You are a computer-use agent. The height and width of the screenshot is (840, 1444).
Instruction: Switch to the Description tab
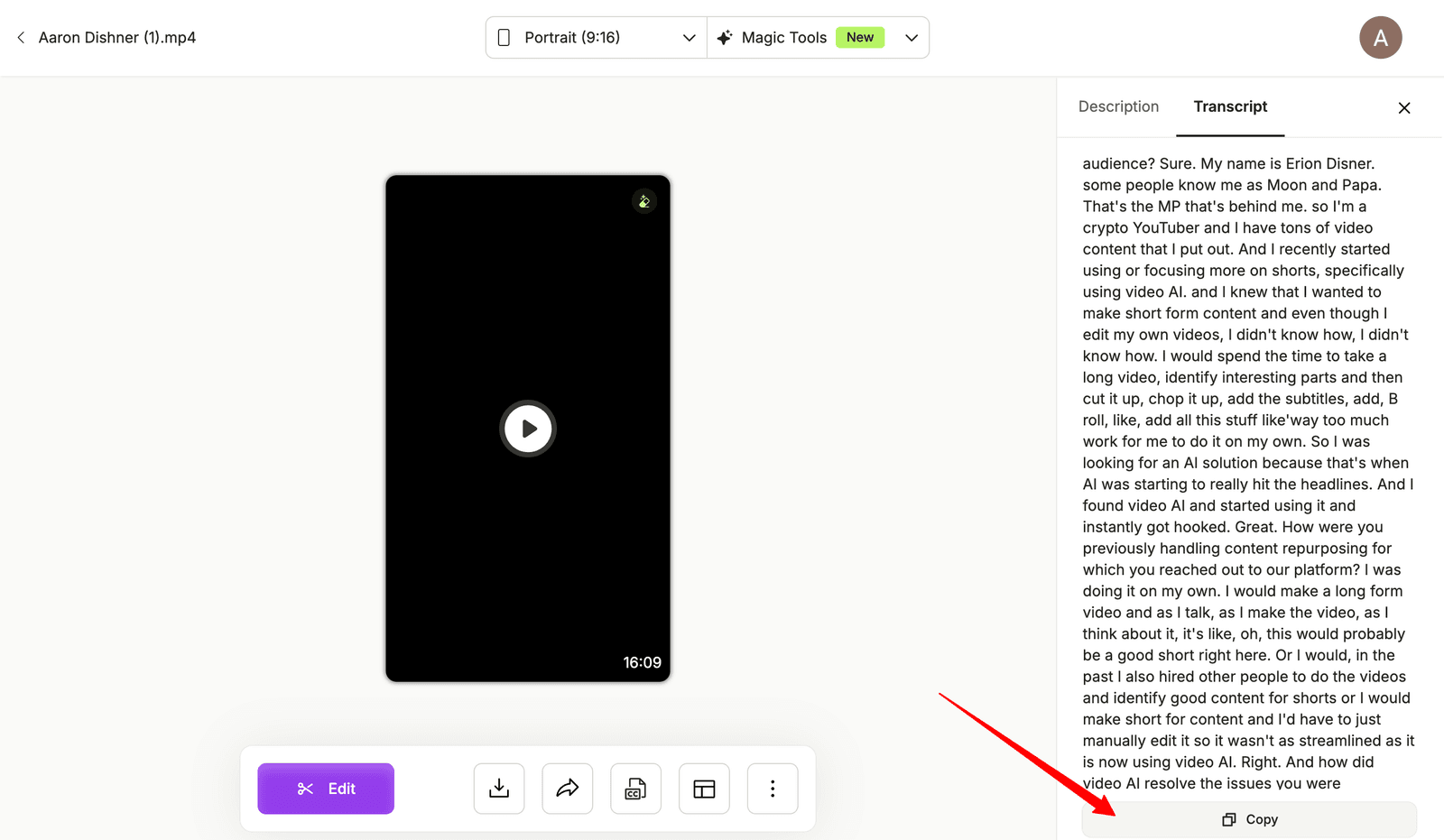point(1118,106)
